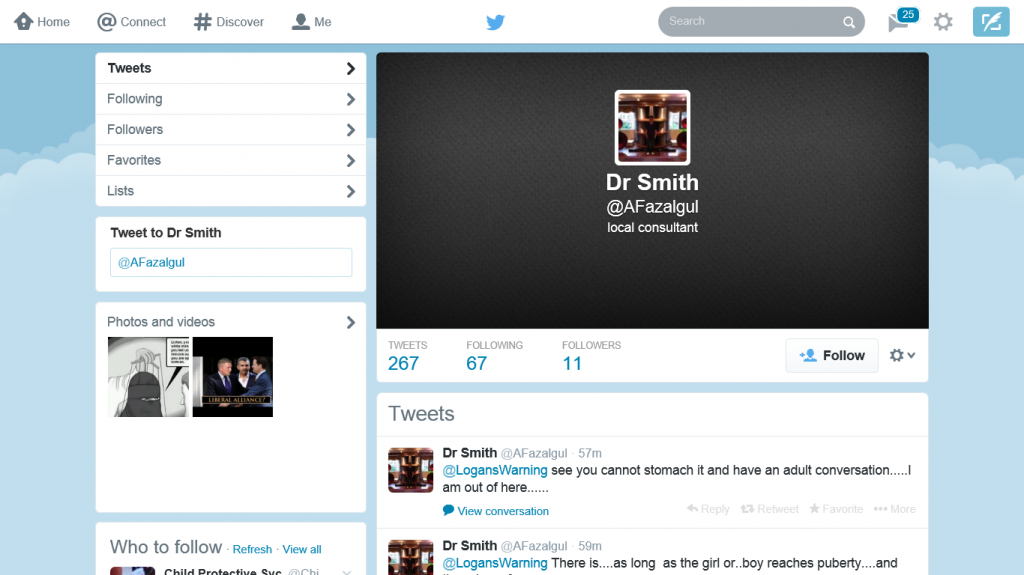Click the 267 tweets count
The width and height of the screenshot is (1024, 575).
[x=404, y=363]
